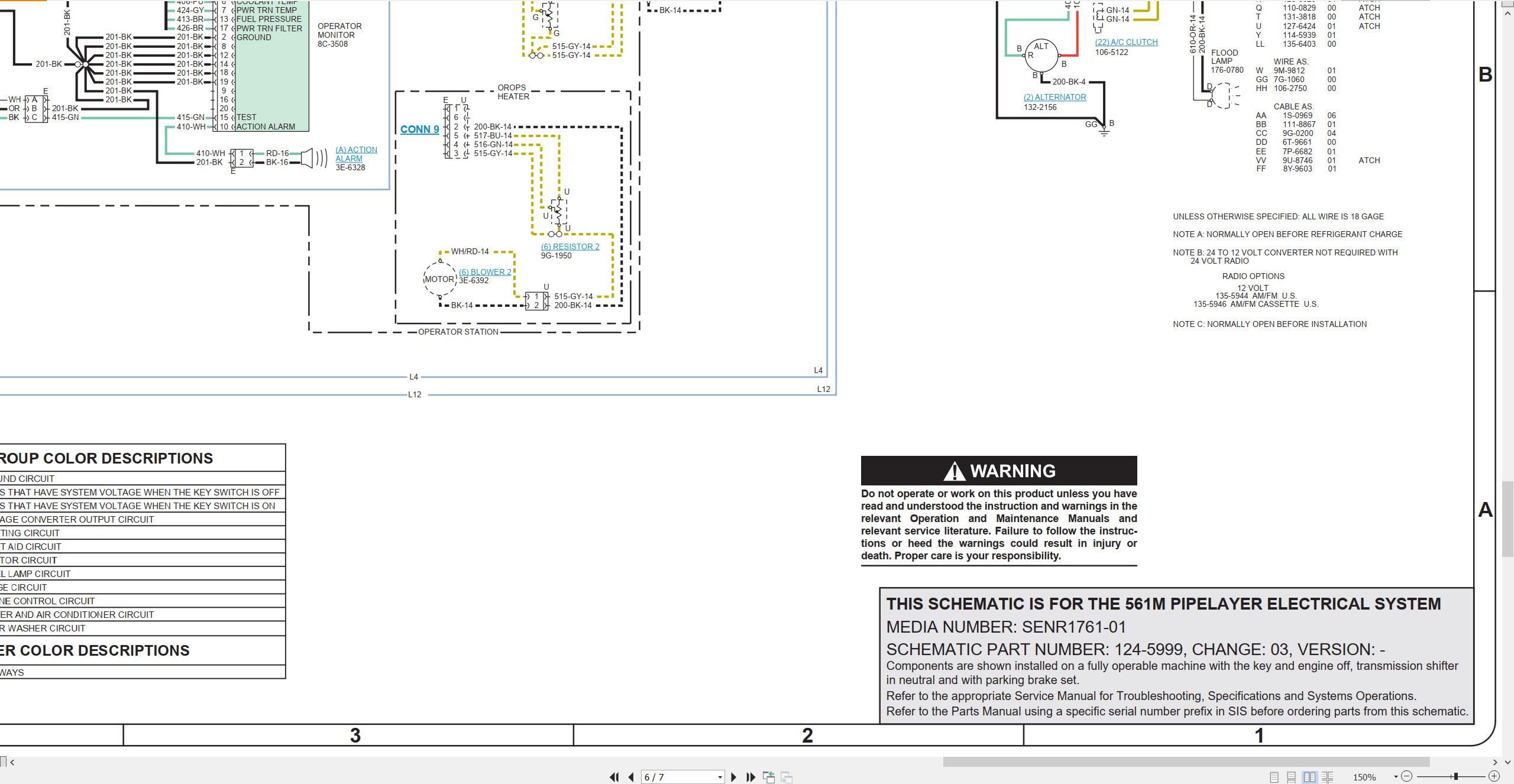
Task: Click the NOTE C installation text
Action: 1270,324
